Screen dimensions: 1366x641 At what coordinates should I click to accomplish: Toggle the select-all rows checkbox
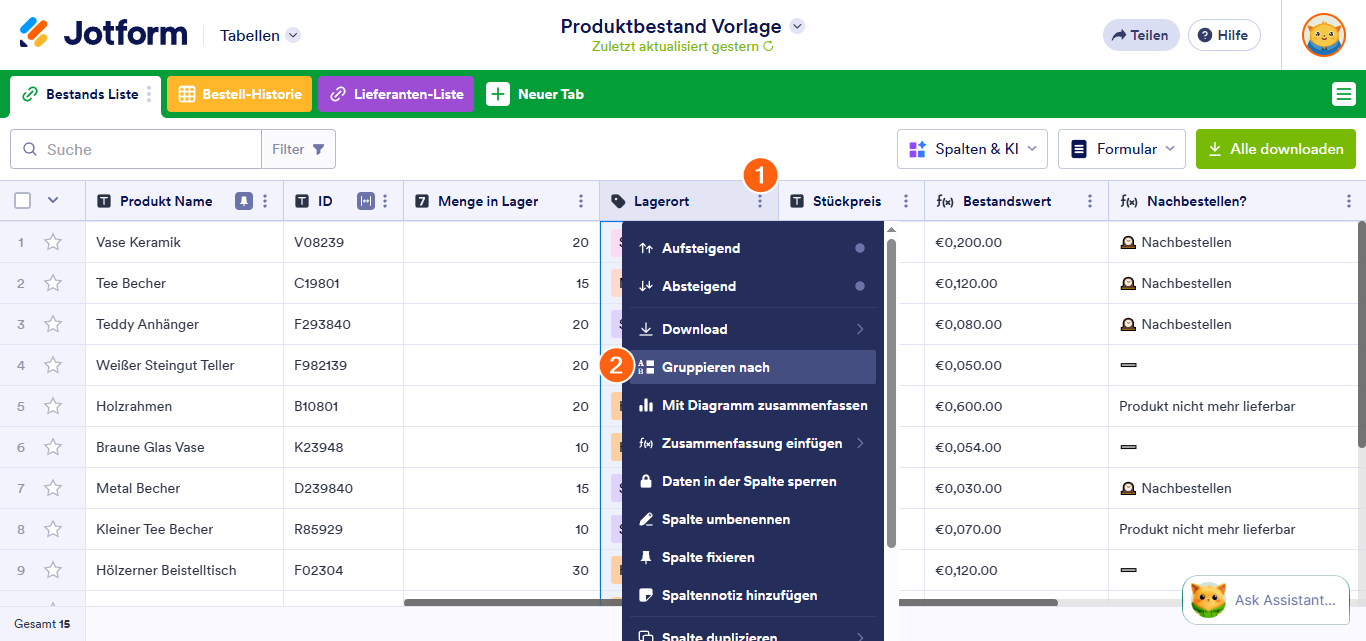tap(22, 200)
